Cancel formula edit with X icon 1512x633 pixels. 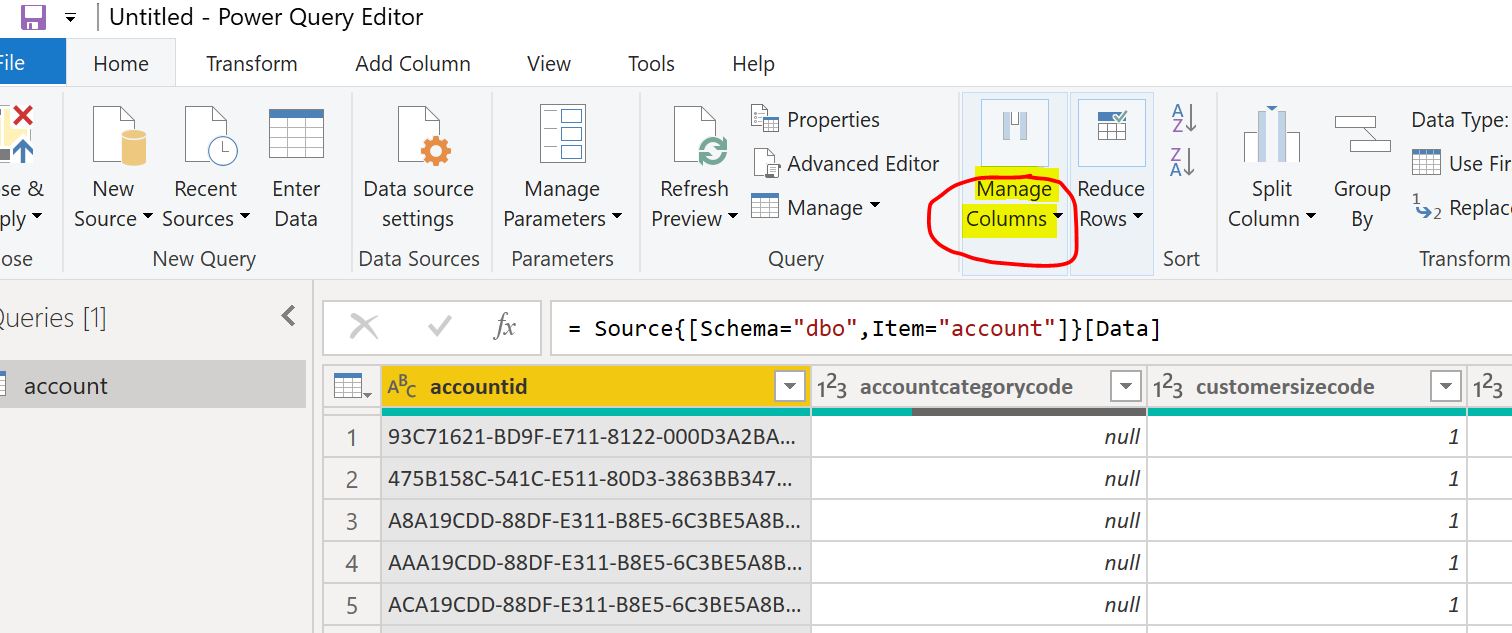(364, 326)
